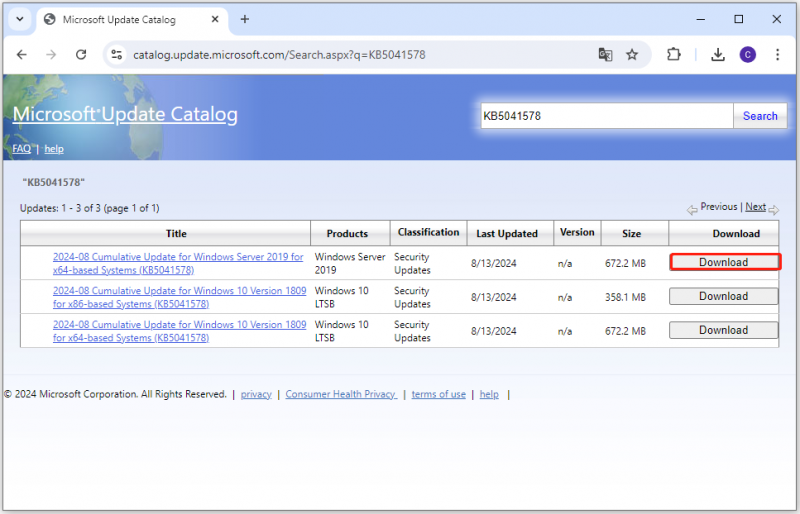Open the tab search dropdown arrow
Screen dimensions: 800x514
pyautogui.click(x=20, y=19)
